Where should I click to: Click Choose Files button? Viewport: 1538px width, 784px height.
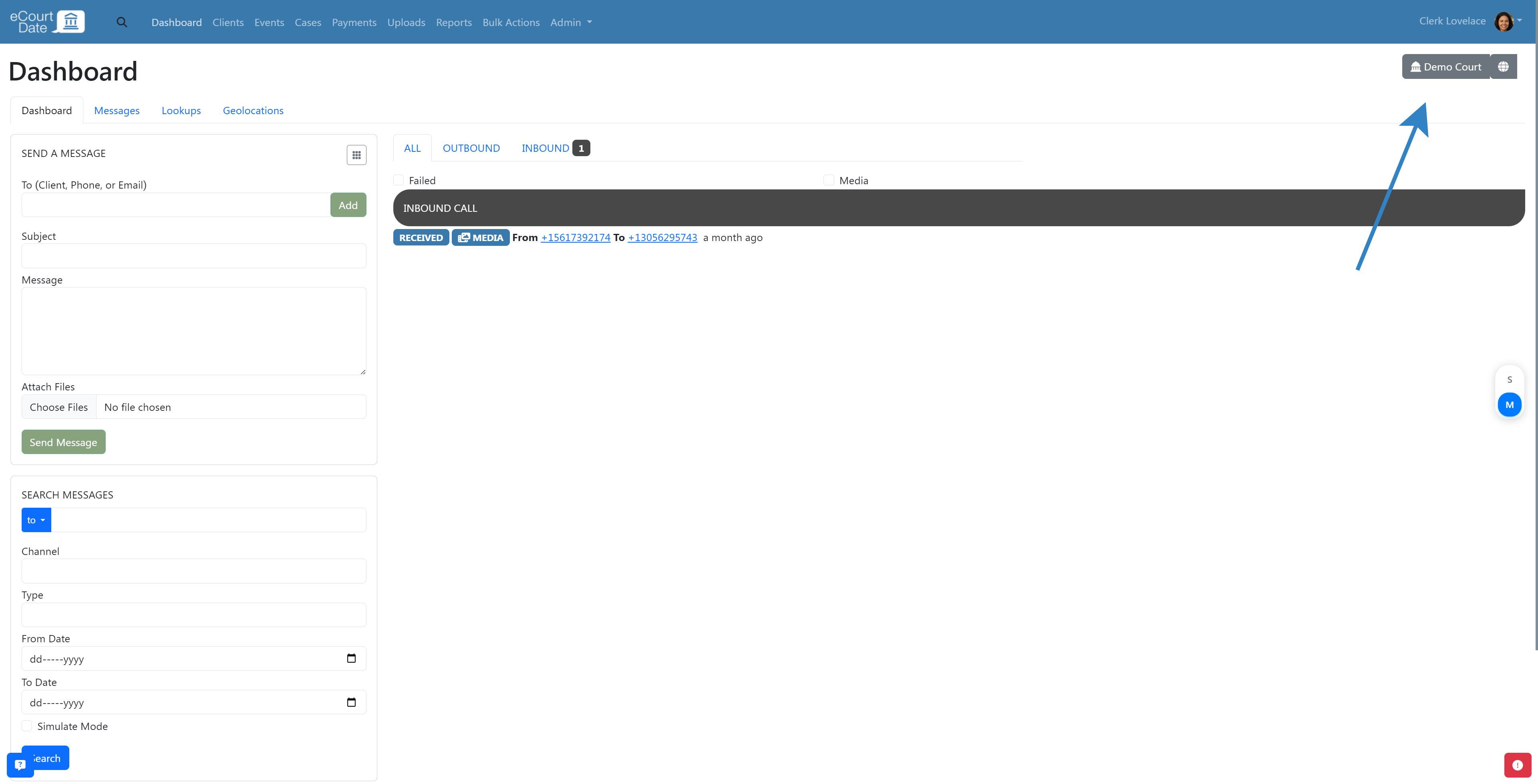pos(58,407)
